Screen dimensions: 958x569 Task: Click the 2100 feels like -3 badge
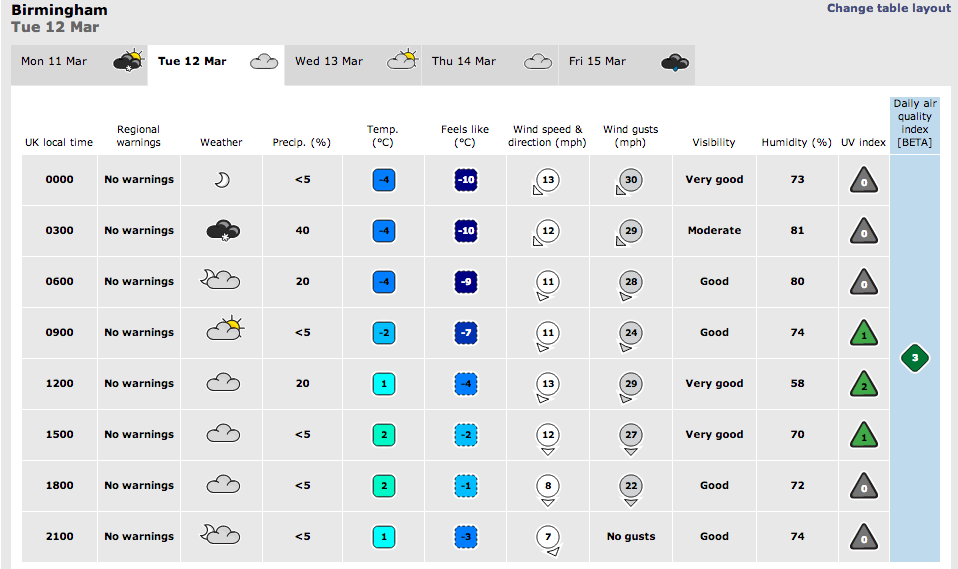(x=466, y=537)
